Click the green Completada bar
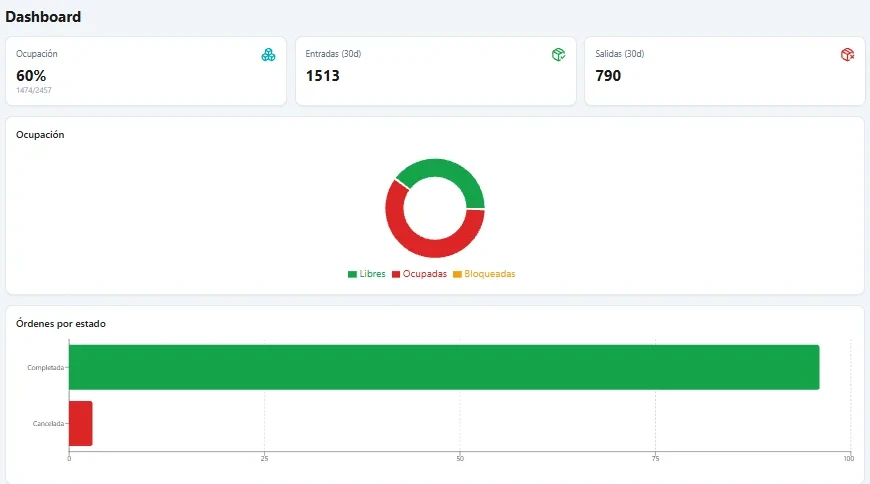This screenshot has width=870, height=484. coord(444,367)
